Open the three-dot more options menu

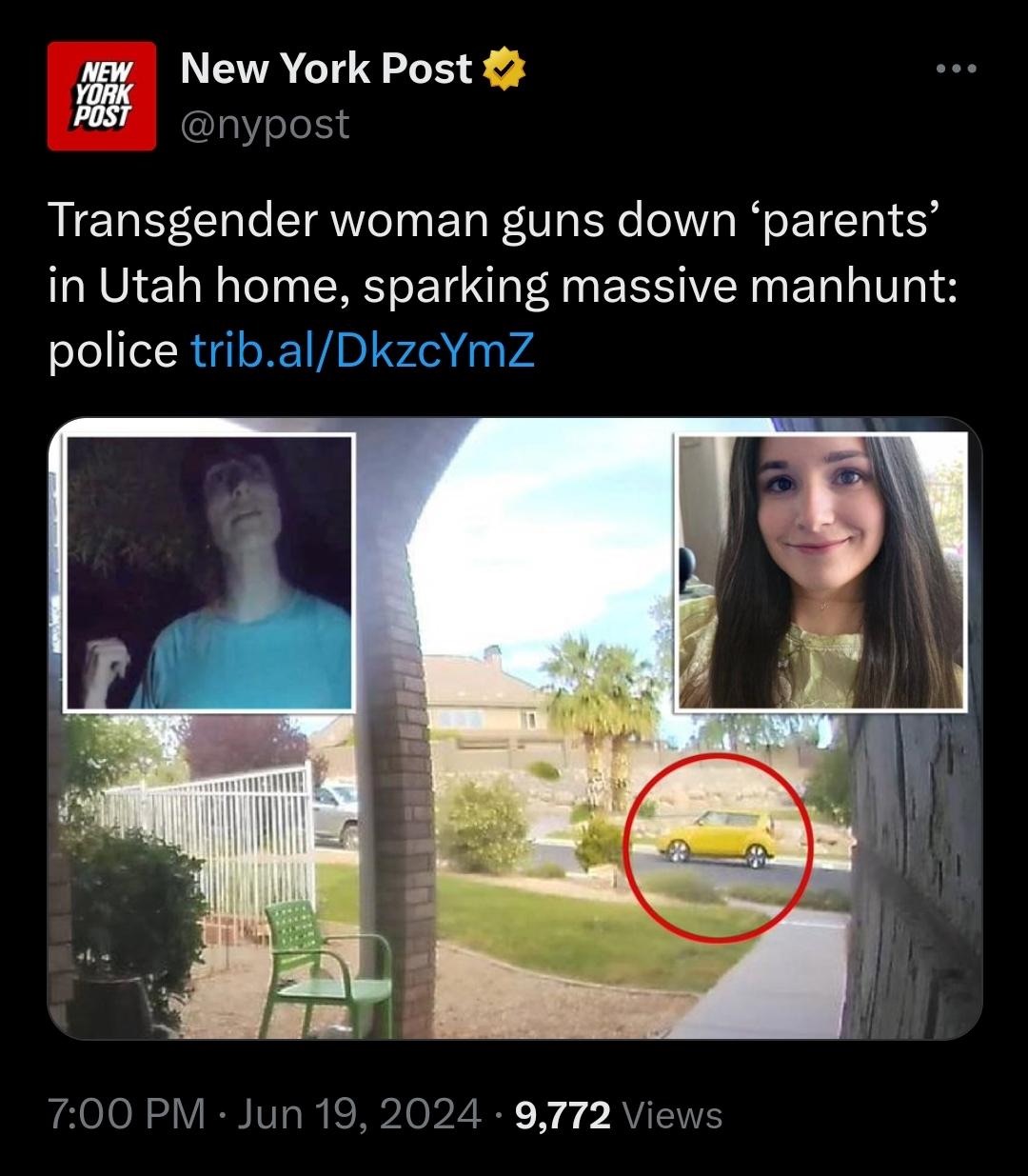coord(956,70)
